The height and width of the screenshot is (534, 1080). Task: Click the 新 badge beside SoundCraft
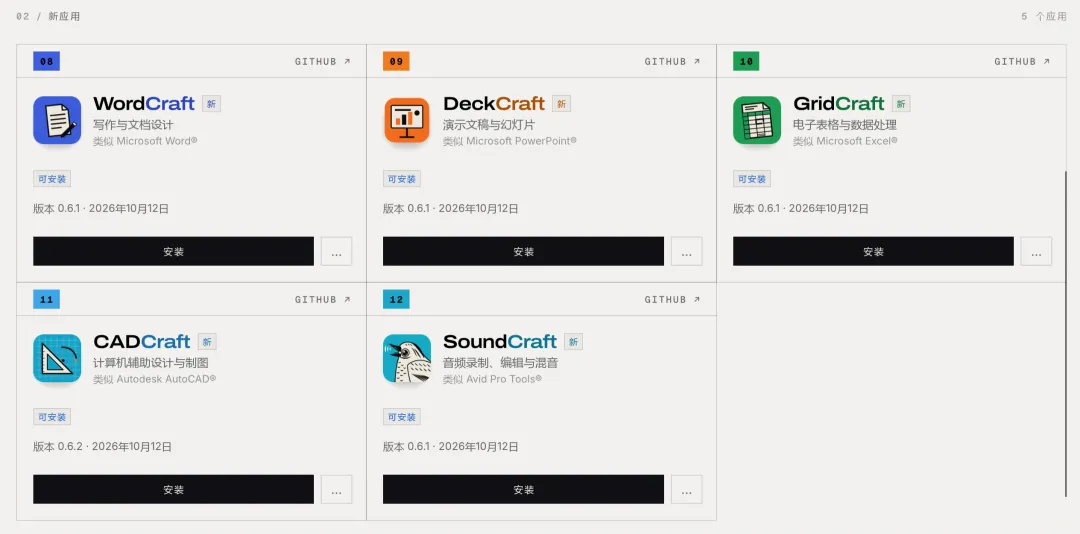(573, 342)
